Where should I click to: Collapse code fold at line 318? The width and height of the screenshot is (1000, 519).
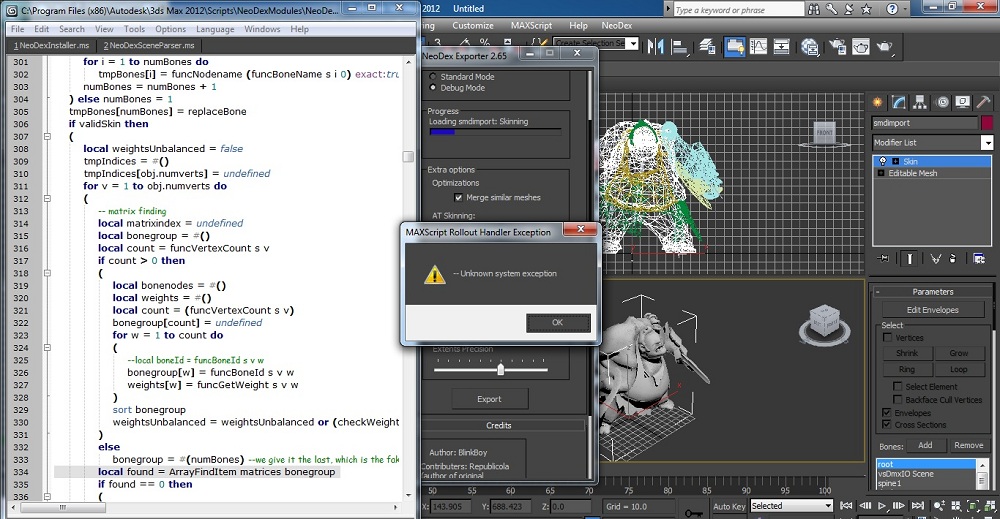(x=47, y=273)
